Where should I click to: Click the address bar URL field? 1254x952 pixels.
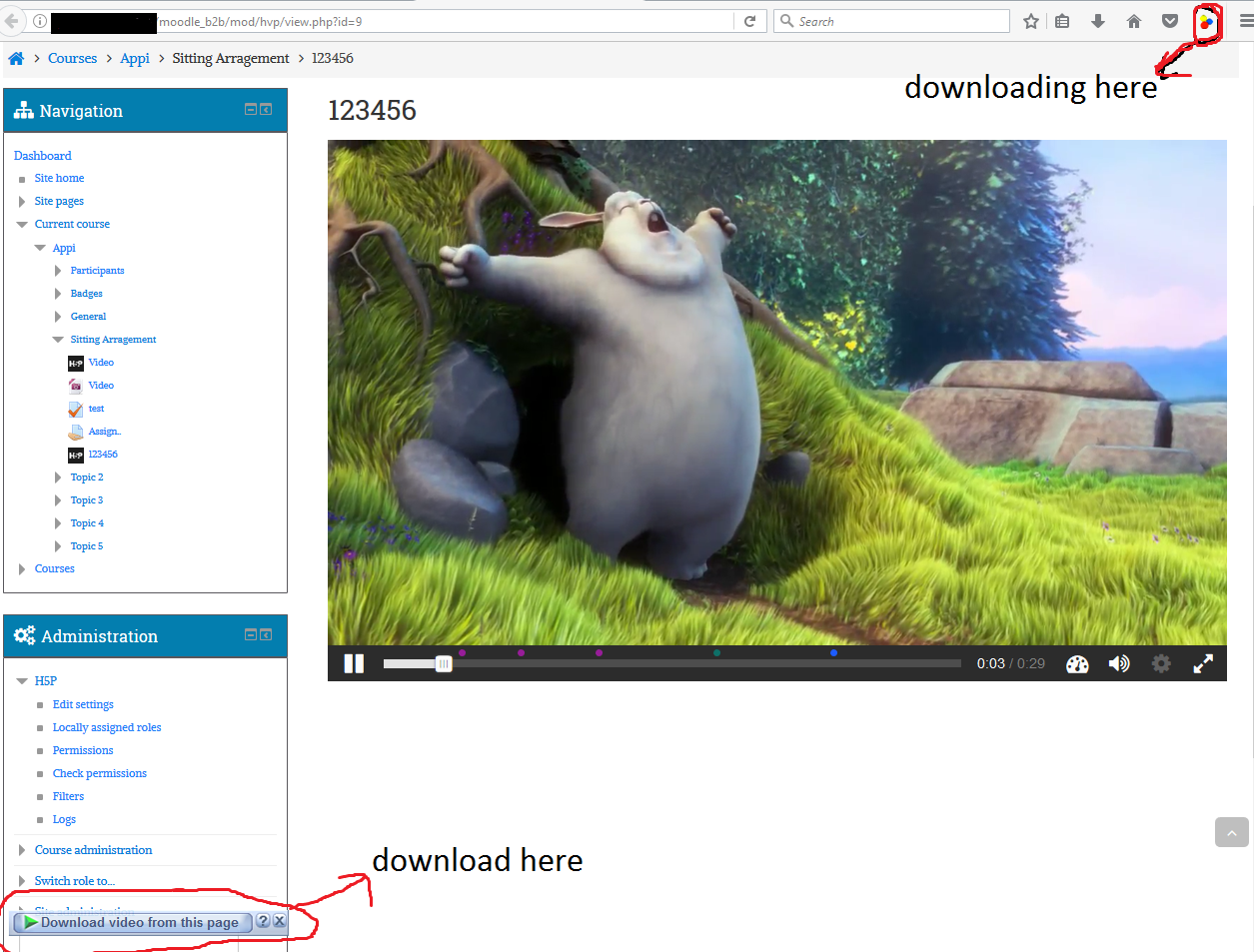tap(395, 21)
